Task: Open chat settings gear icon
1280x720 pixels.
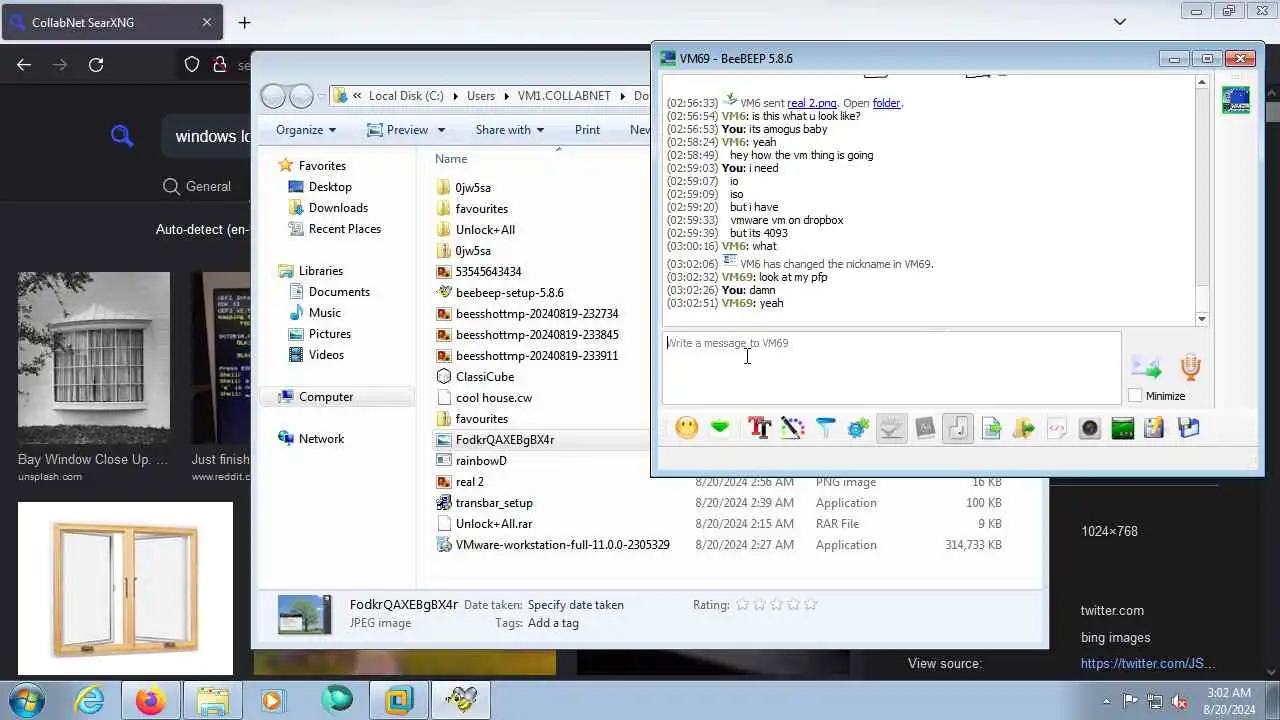Action: [x=858, y=428]
